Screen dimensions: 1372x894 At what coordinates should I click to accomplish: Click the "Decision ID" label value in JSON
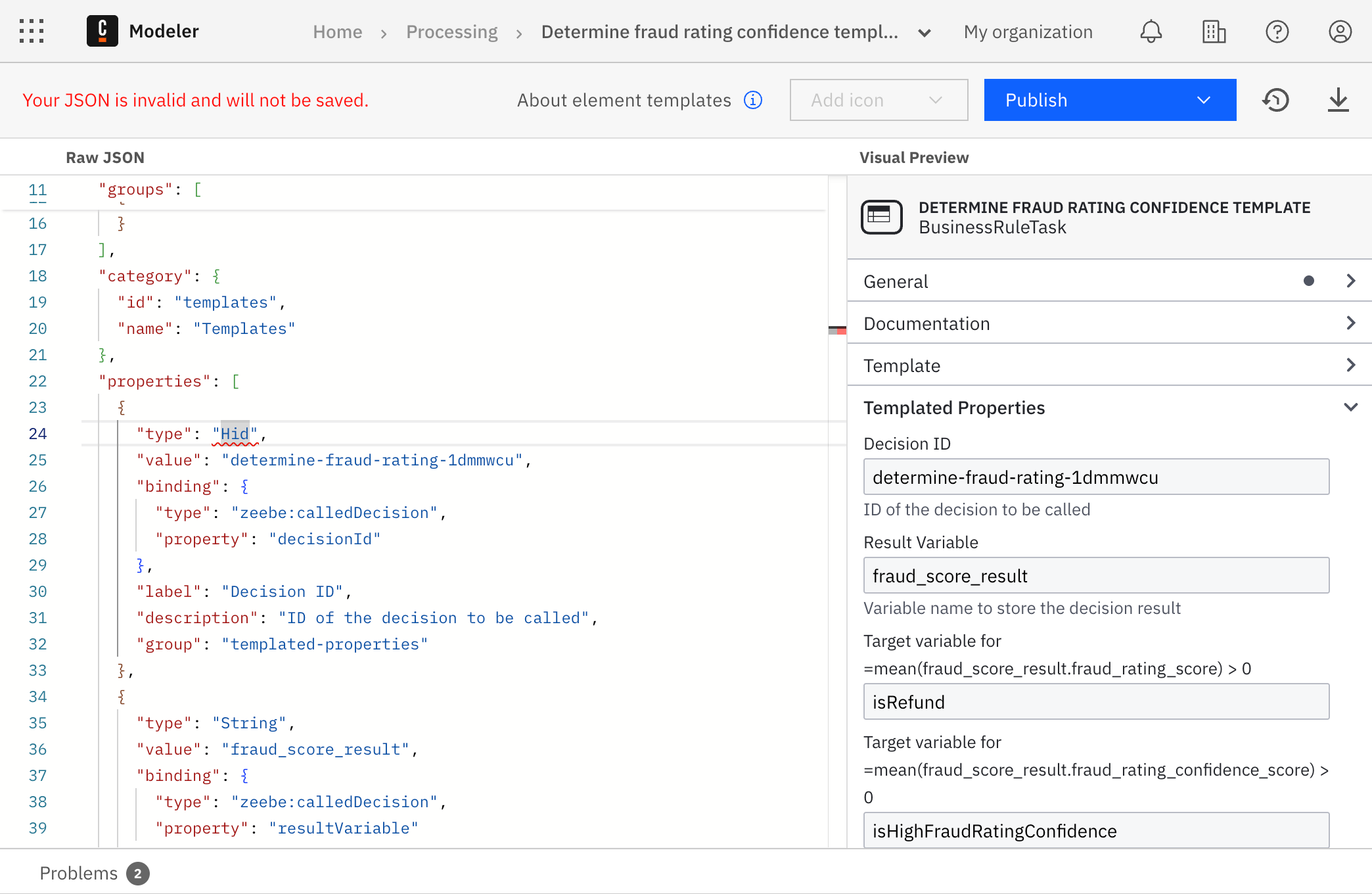pos(283,592)
